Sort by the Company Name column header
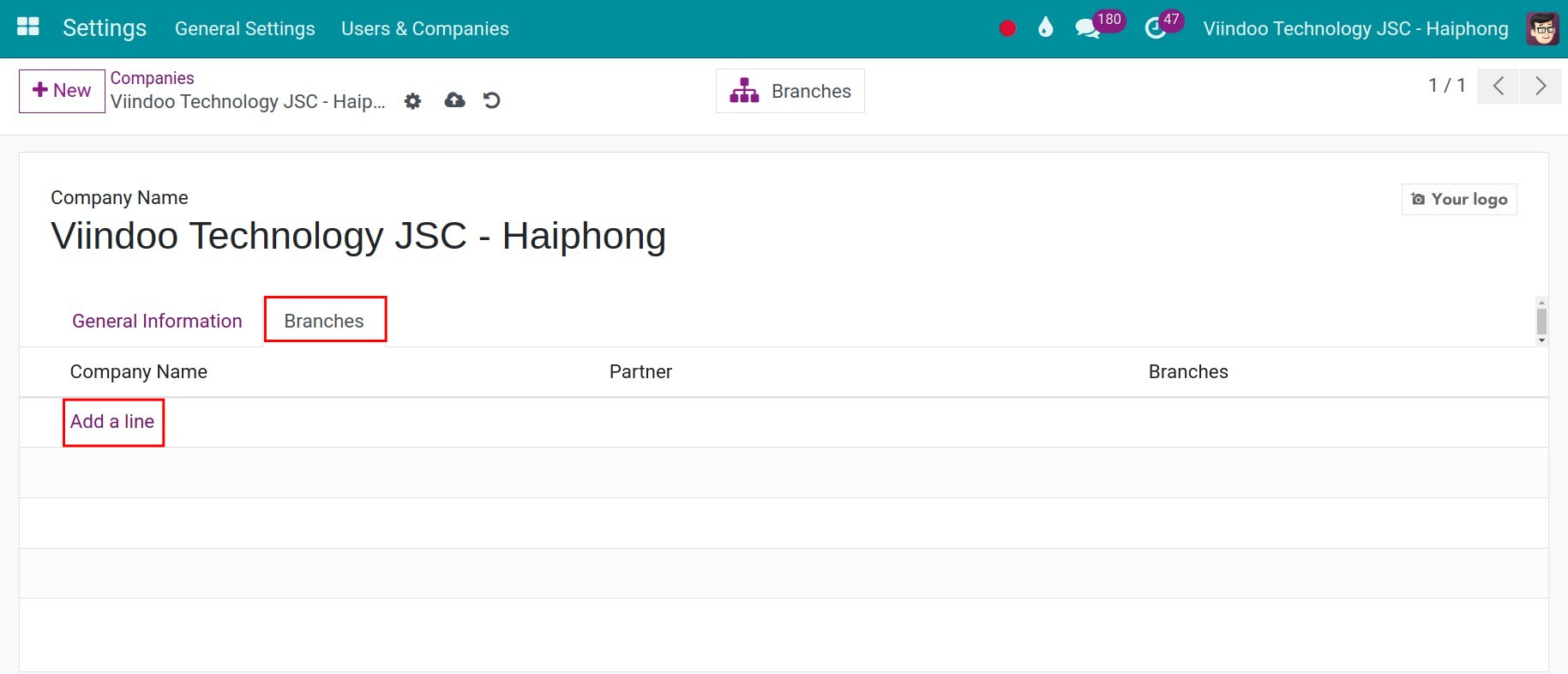The height and width of the screenshot is (674, 1568). 139,371
